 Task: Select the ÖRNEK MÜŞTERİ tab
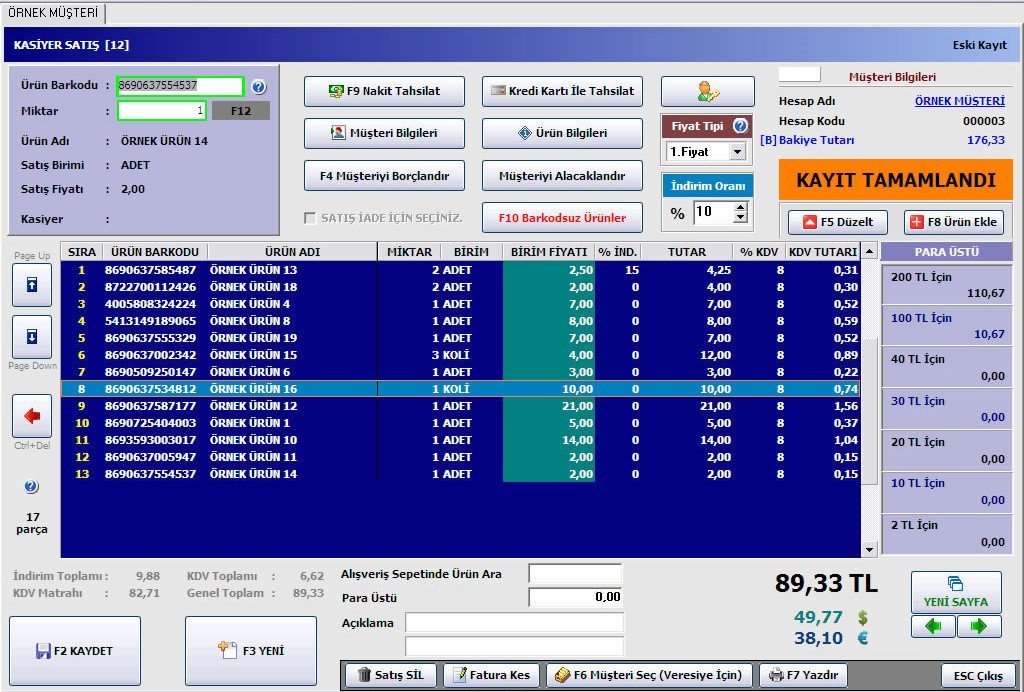53,13
